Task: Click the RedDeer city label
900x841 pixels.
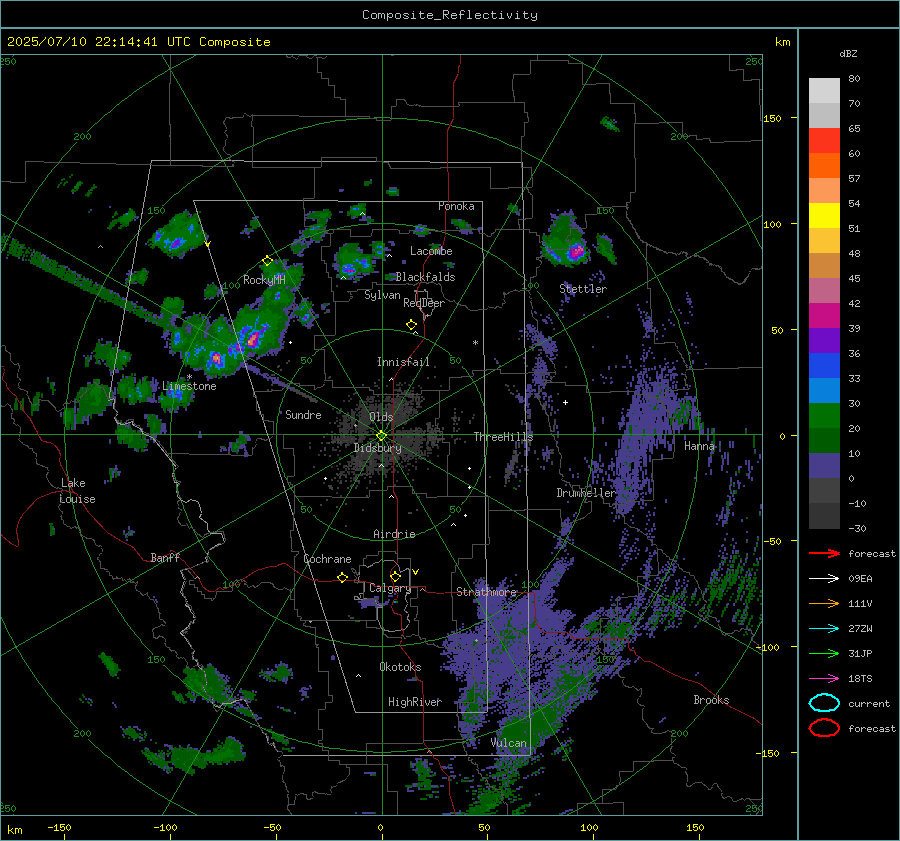Action: [424, 303]
